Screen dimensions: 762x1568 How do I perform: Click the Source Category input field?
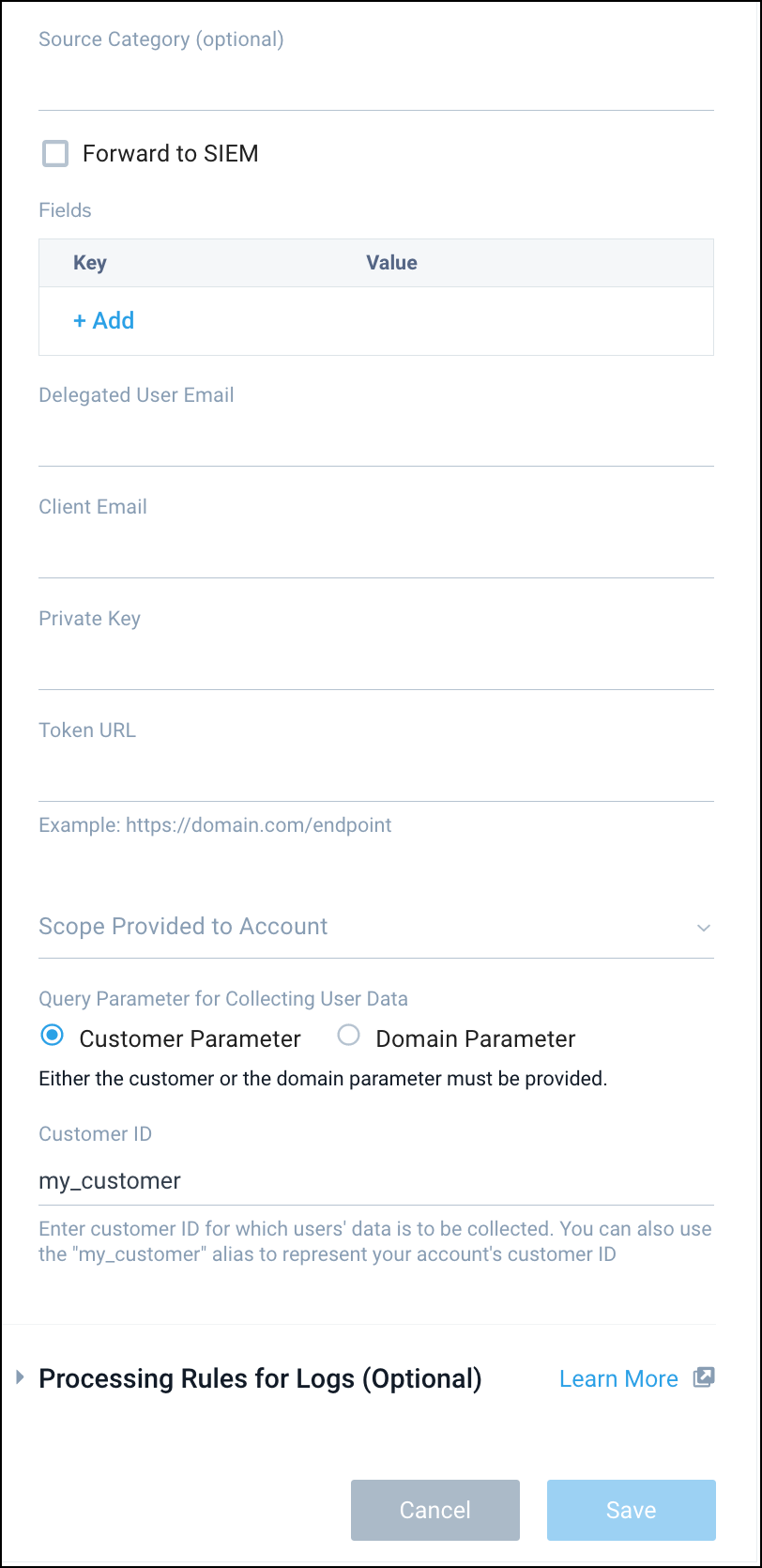[x=375, y=86]
